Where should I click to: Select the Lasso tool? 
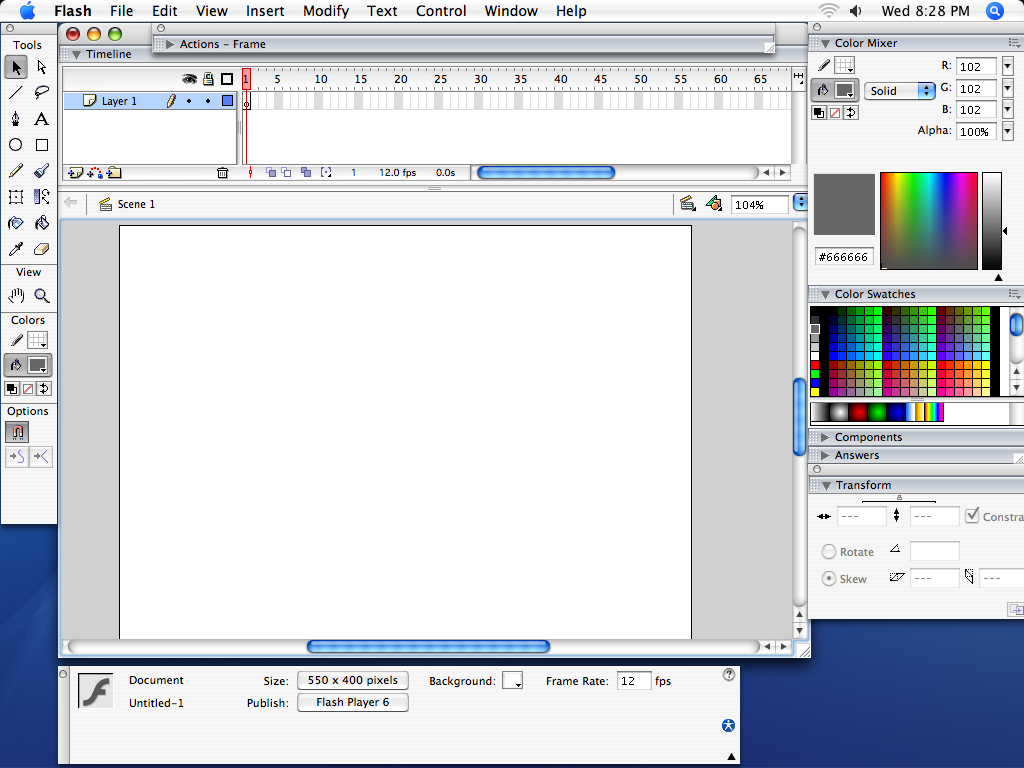(x=42, y=93)
